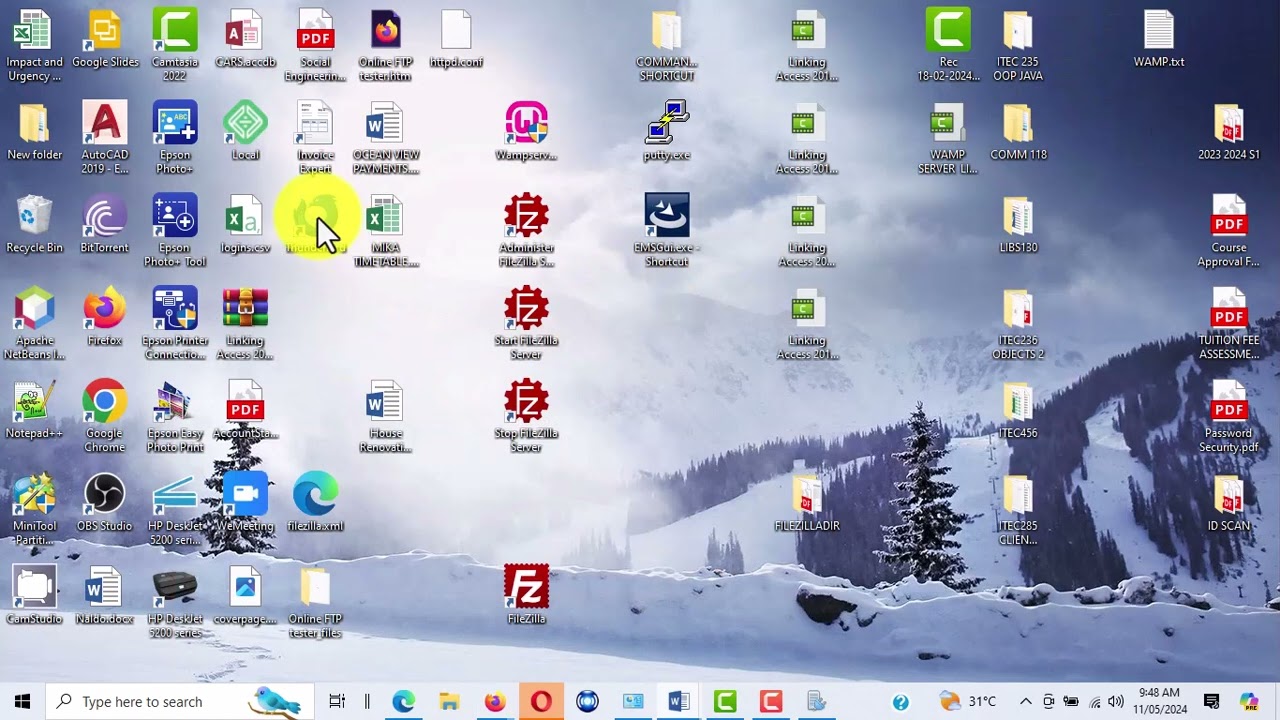The width and height of the screenshot is (1280, 720).
Task: Select the BitTorrent shortcut
Action: (105, 225)
